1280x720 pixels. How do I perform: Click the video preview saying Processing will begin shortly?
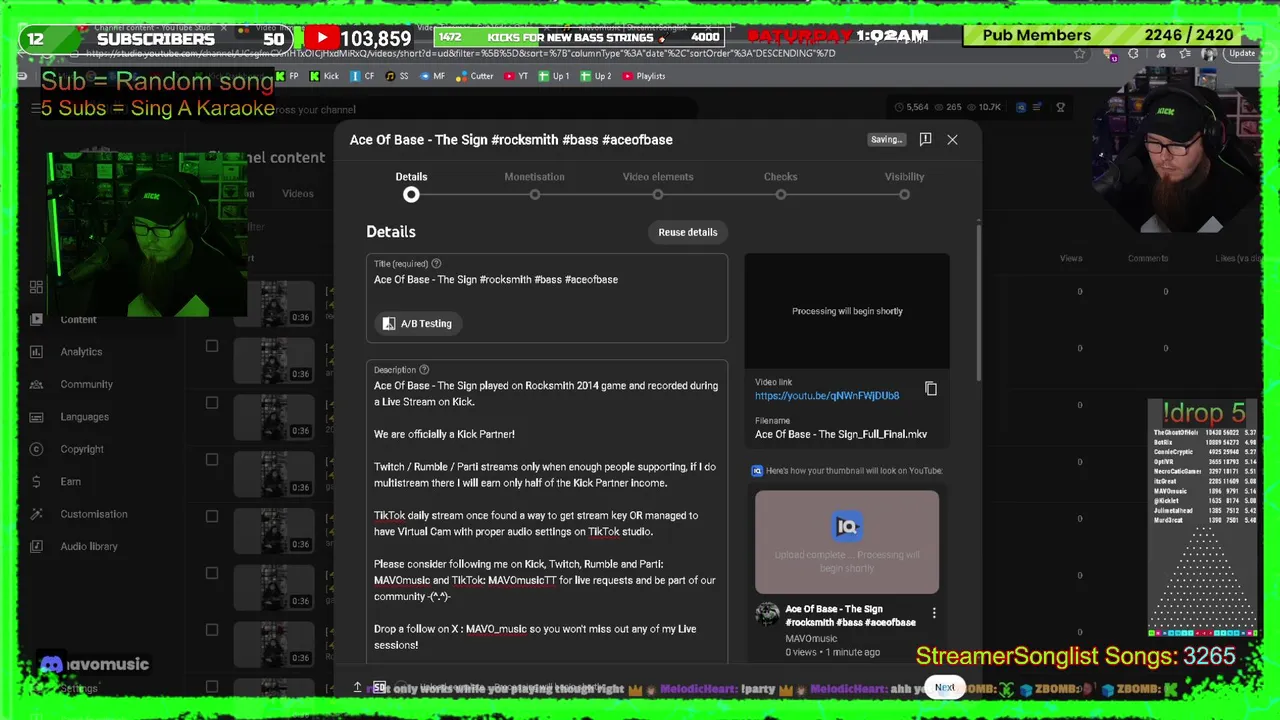tap(847, 311)
